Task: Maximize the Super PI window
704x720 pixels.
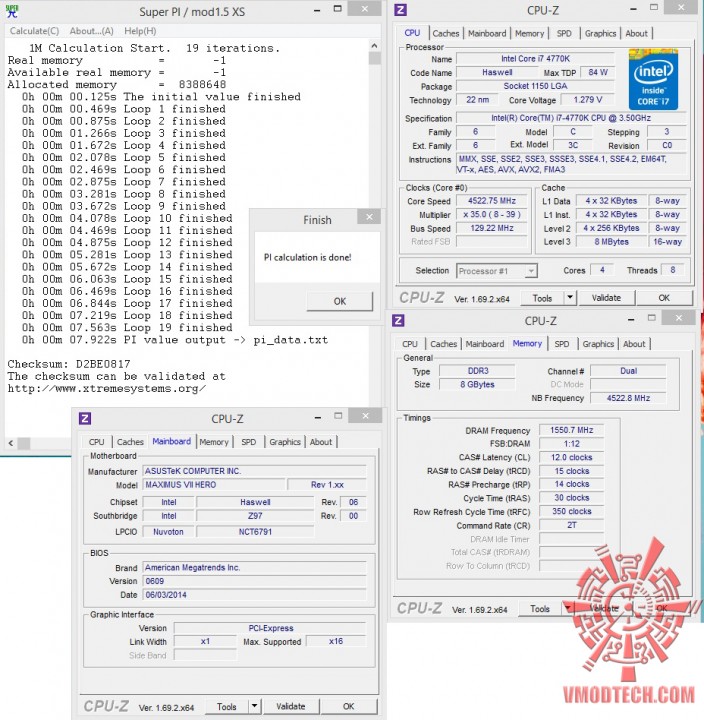Action: point(338,9)
